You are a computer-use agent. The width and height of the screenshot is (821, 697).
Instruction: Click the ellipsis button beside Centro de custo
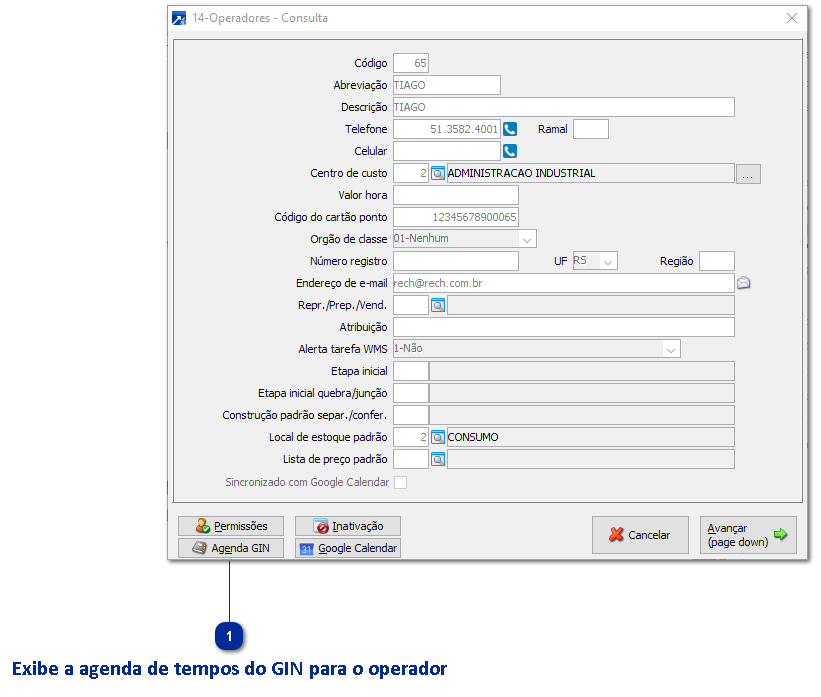click(748, 174)
